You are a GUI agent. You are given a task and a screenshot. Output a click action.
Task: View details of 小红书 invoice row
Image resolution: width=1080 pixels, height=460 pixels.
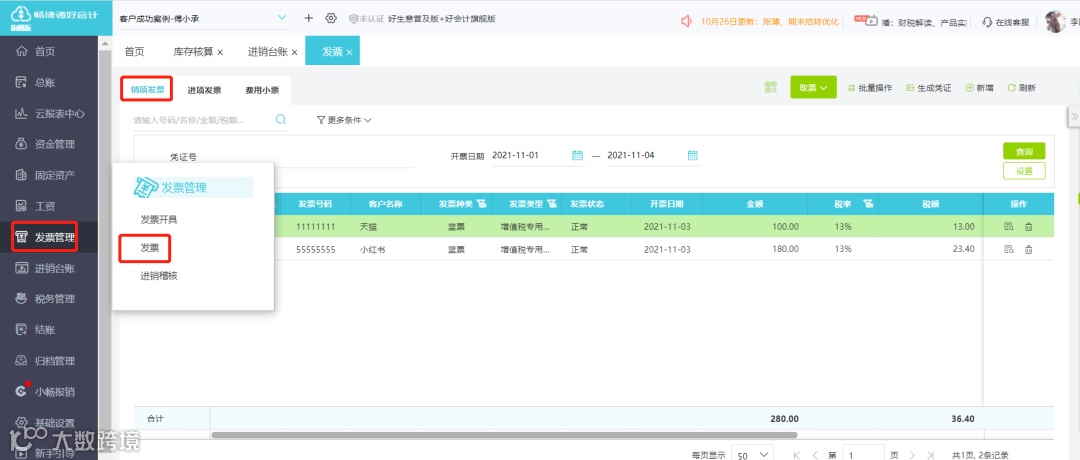(1008, 249)
